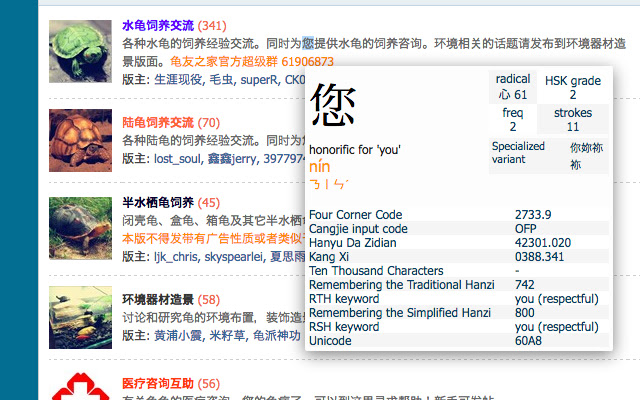Open moderator 龟派神功 profile

(x=277, y=336)
